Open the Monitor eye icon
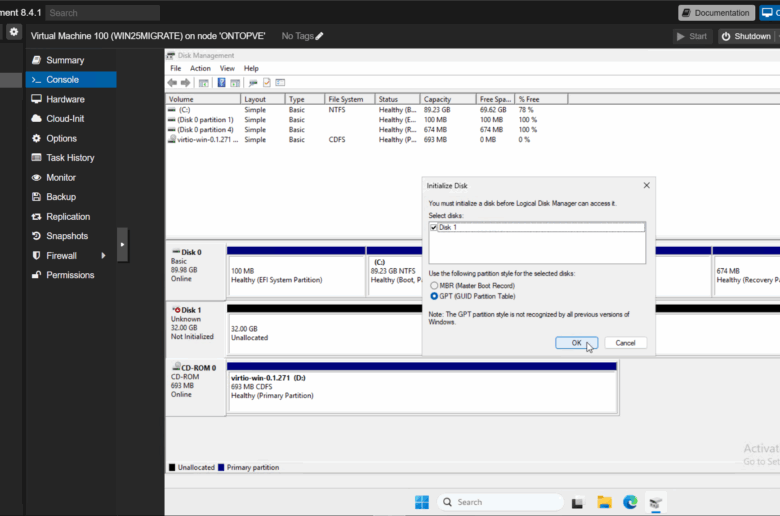The width and height of the screenshot is (780, 516). click(36, 177)
